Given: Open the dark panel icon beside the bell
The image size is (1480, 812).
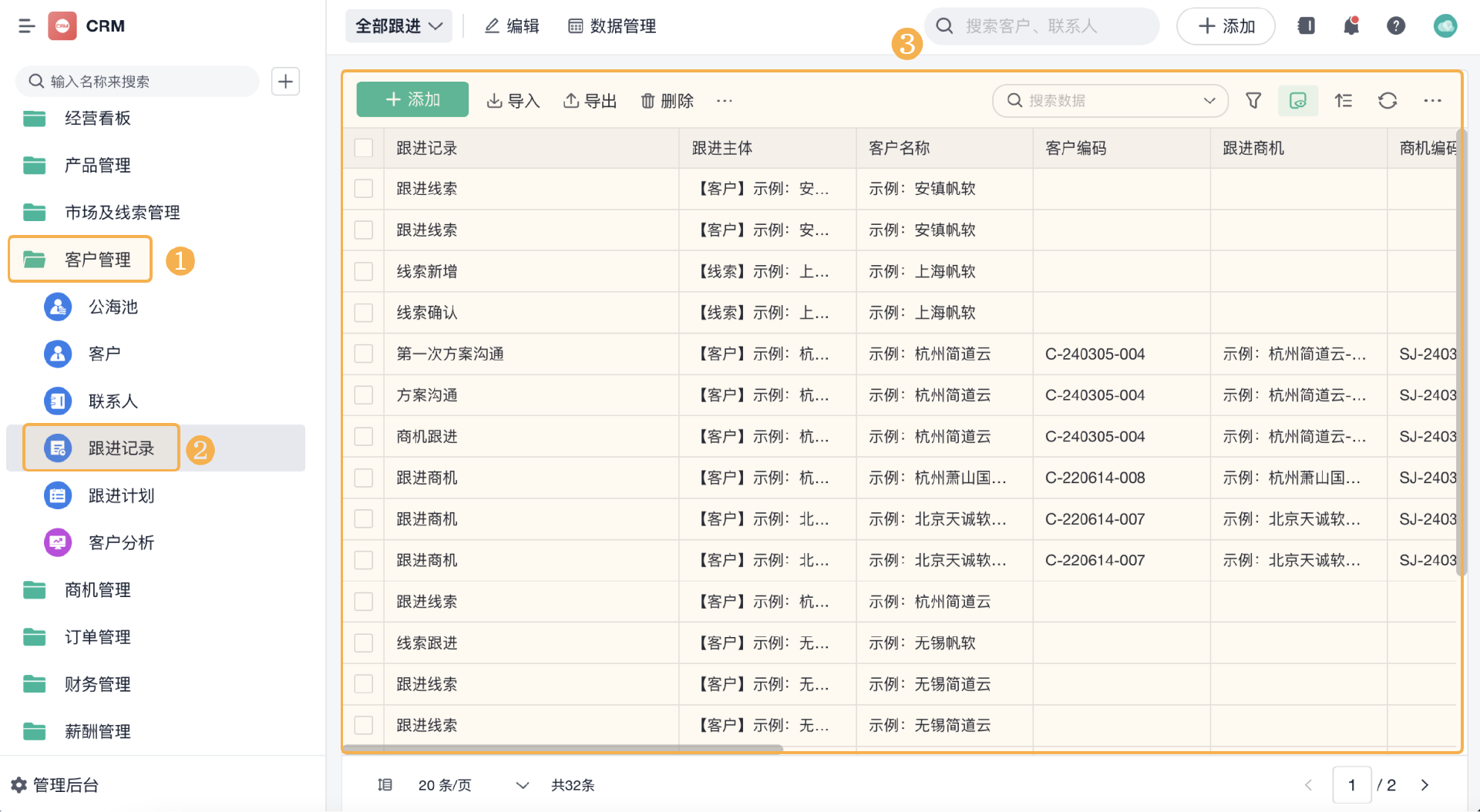Looking at the screenshot, I should [x=1307, y=26].
